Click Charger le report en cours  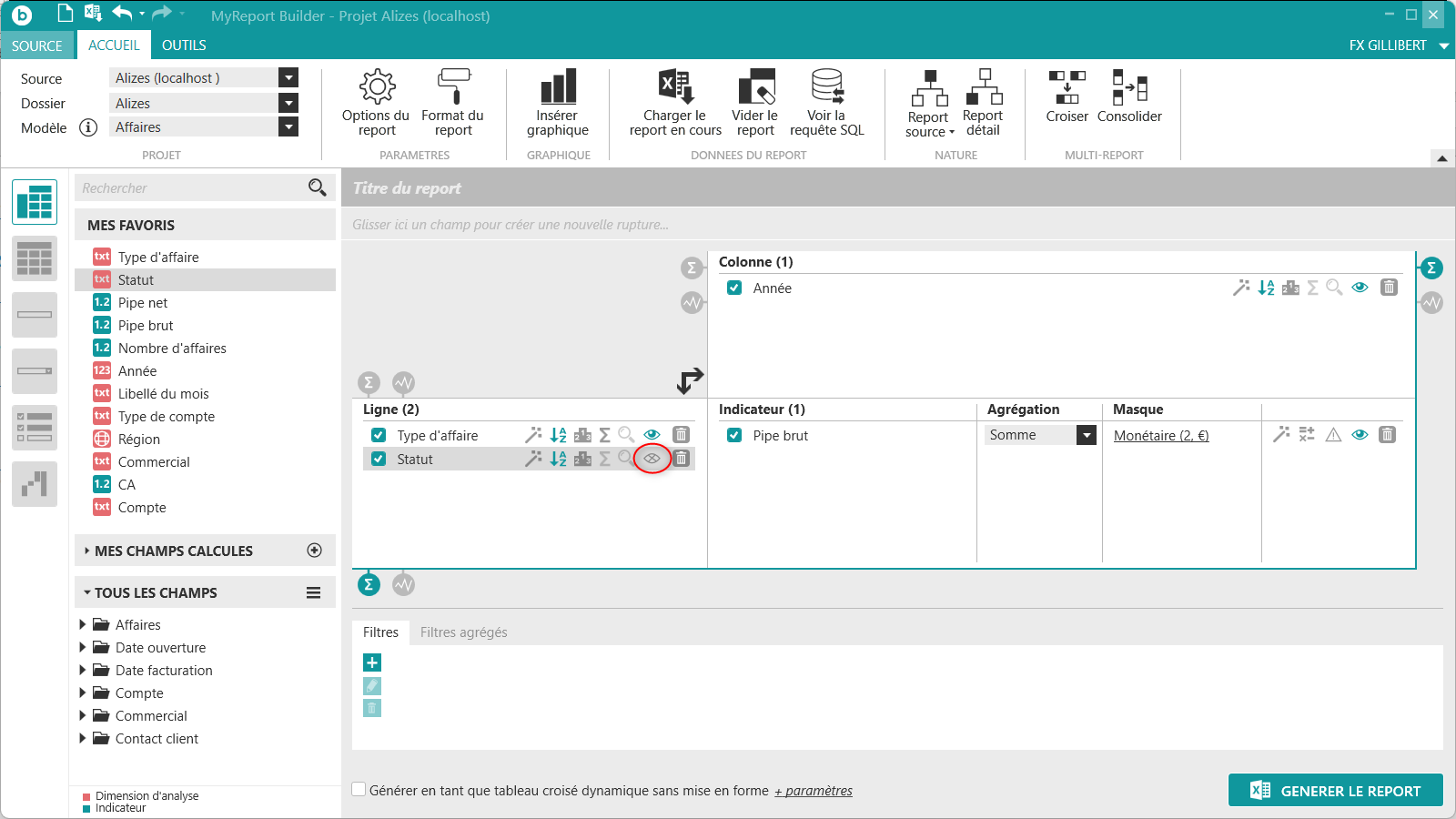(x=675, y=102)
